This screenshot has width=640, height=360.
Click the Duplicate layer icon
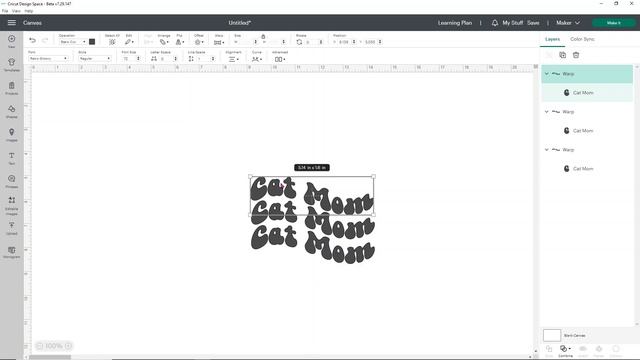click(562, 55)
